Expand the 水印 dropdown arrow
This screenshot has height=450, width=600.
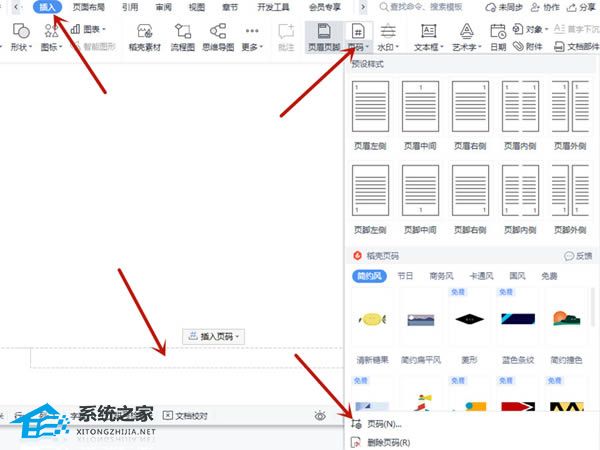pyautogui.click(x=397, y=47)
